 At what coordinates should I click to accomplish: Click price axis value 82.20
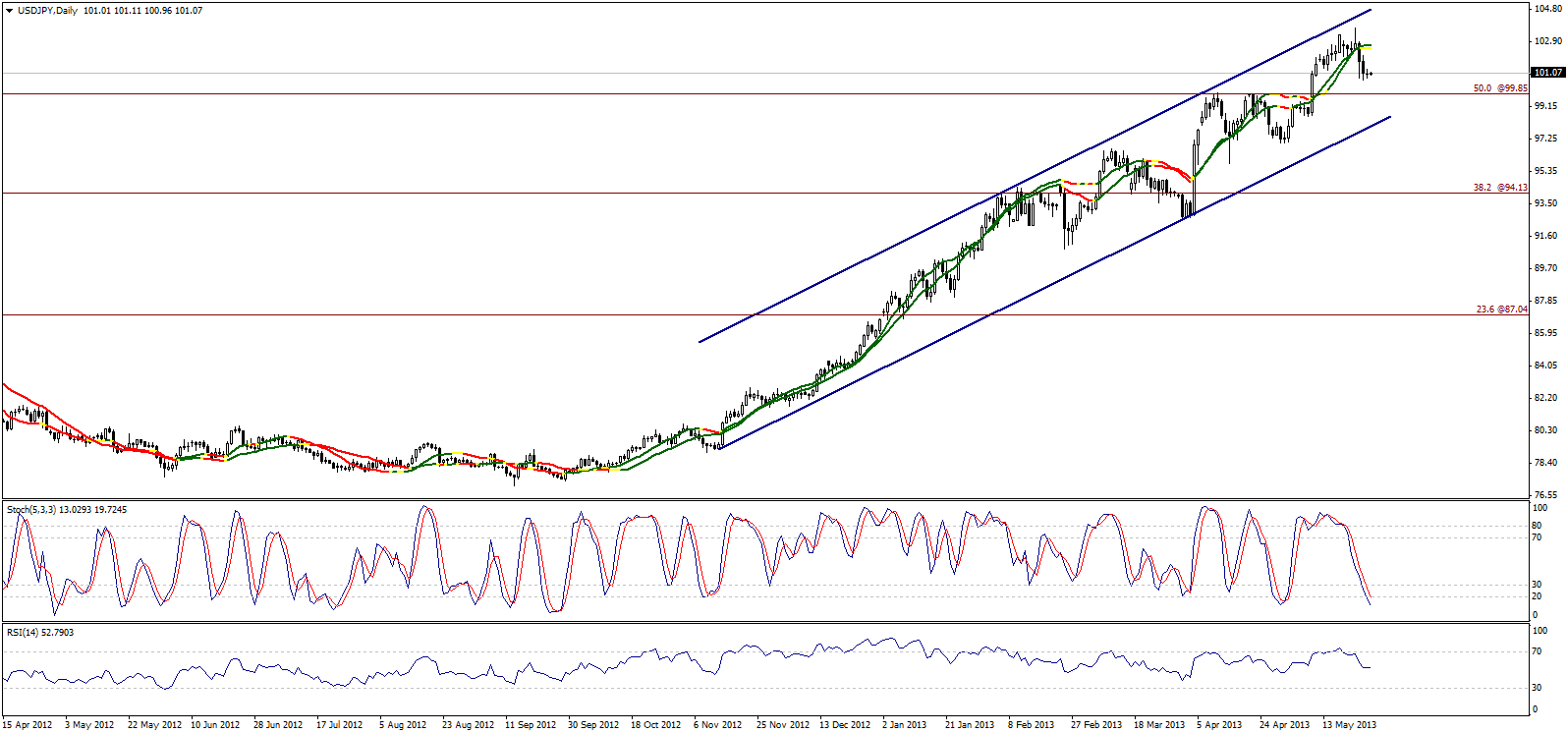coord(1547,398)
